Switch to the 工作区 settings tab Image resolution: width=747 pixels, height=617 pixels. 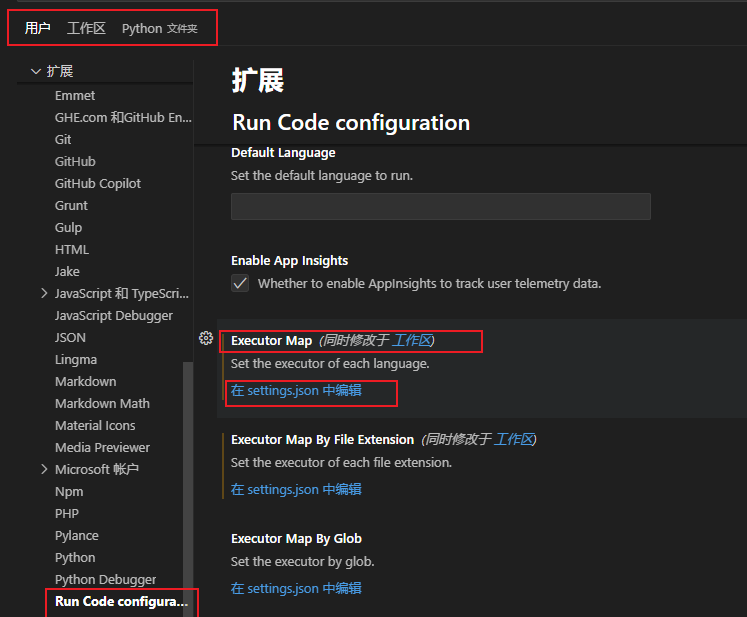86,28
